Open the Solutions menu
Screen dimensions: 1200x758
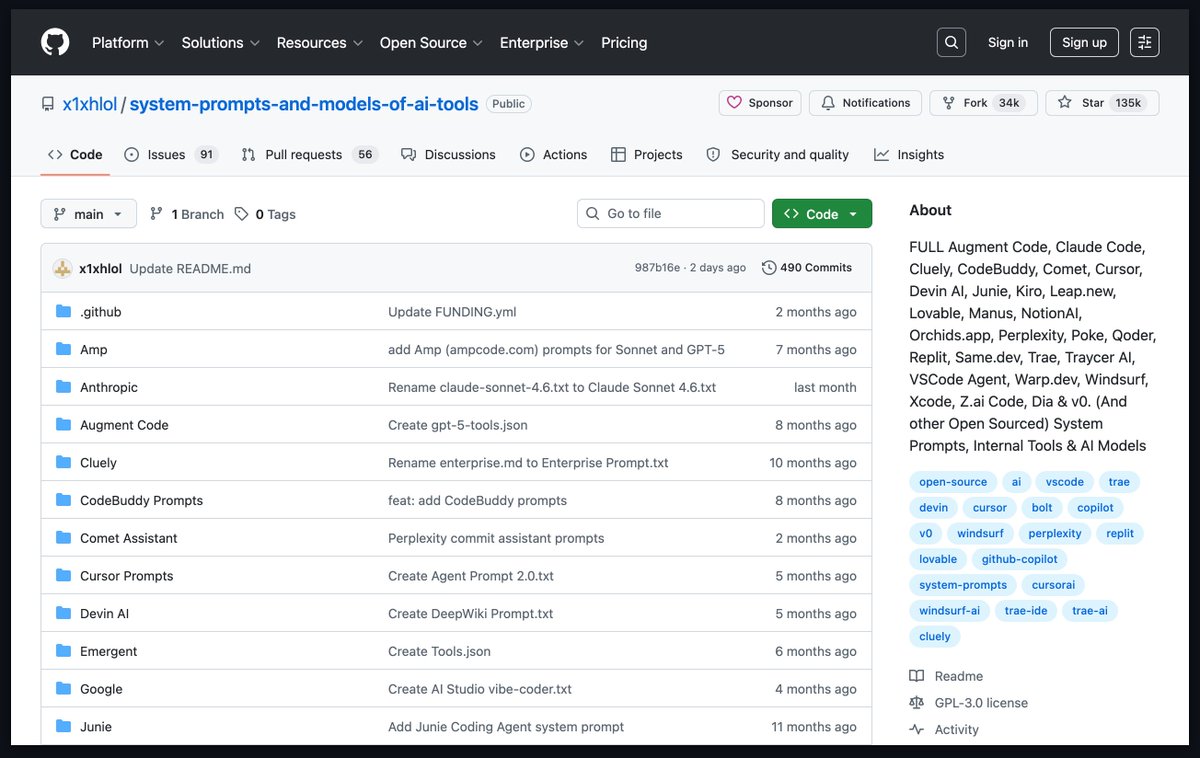click(x=220, y=43)
